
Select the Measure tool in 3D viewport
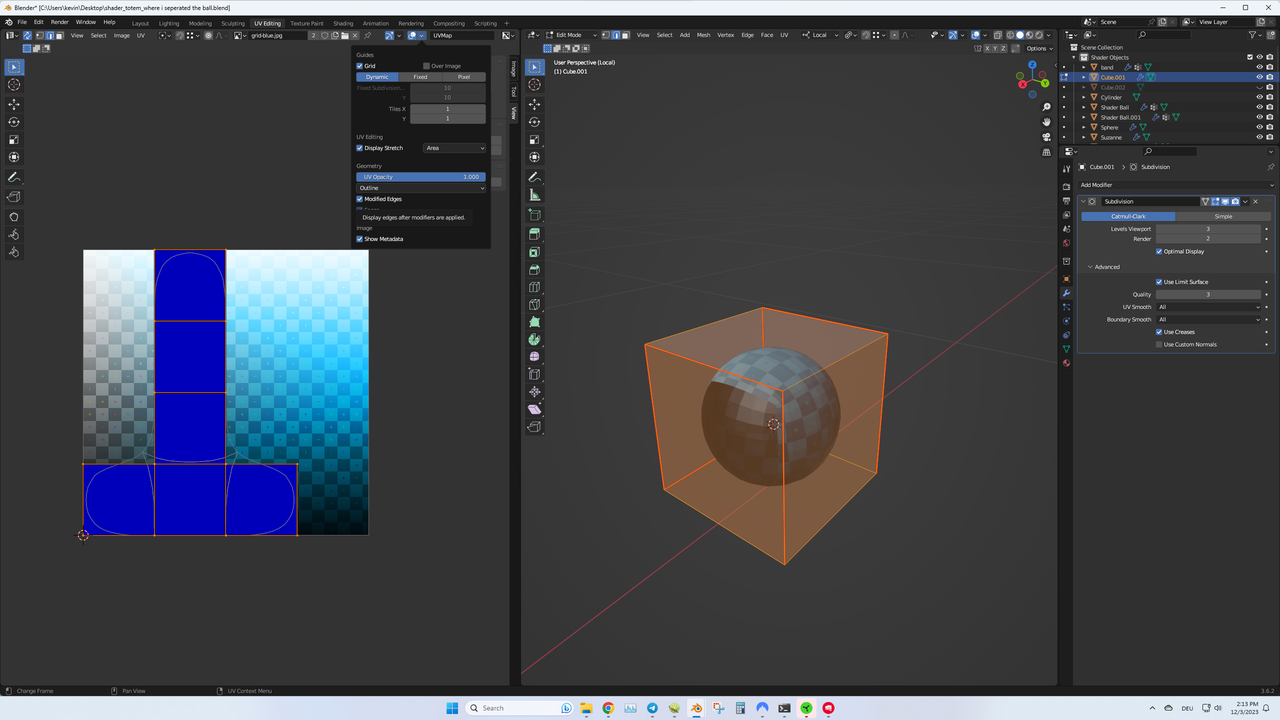click(x=535, y=195)
